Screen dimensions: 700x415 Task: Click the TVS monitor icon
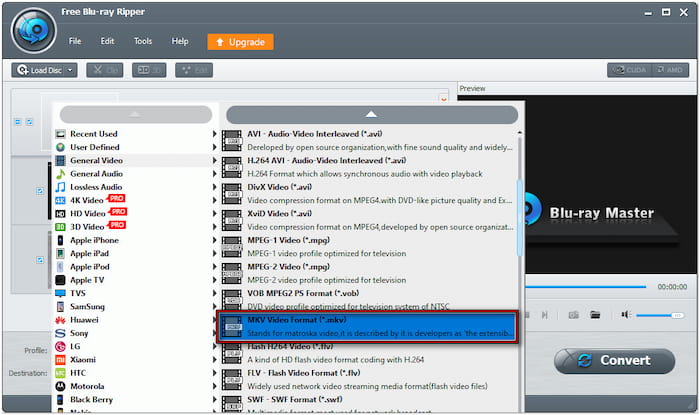(60, 293)
